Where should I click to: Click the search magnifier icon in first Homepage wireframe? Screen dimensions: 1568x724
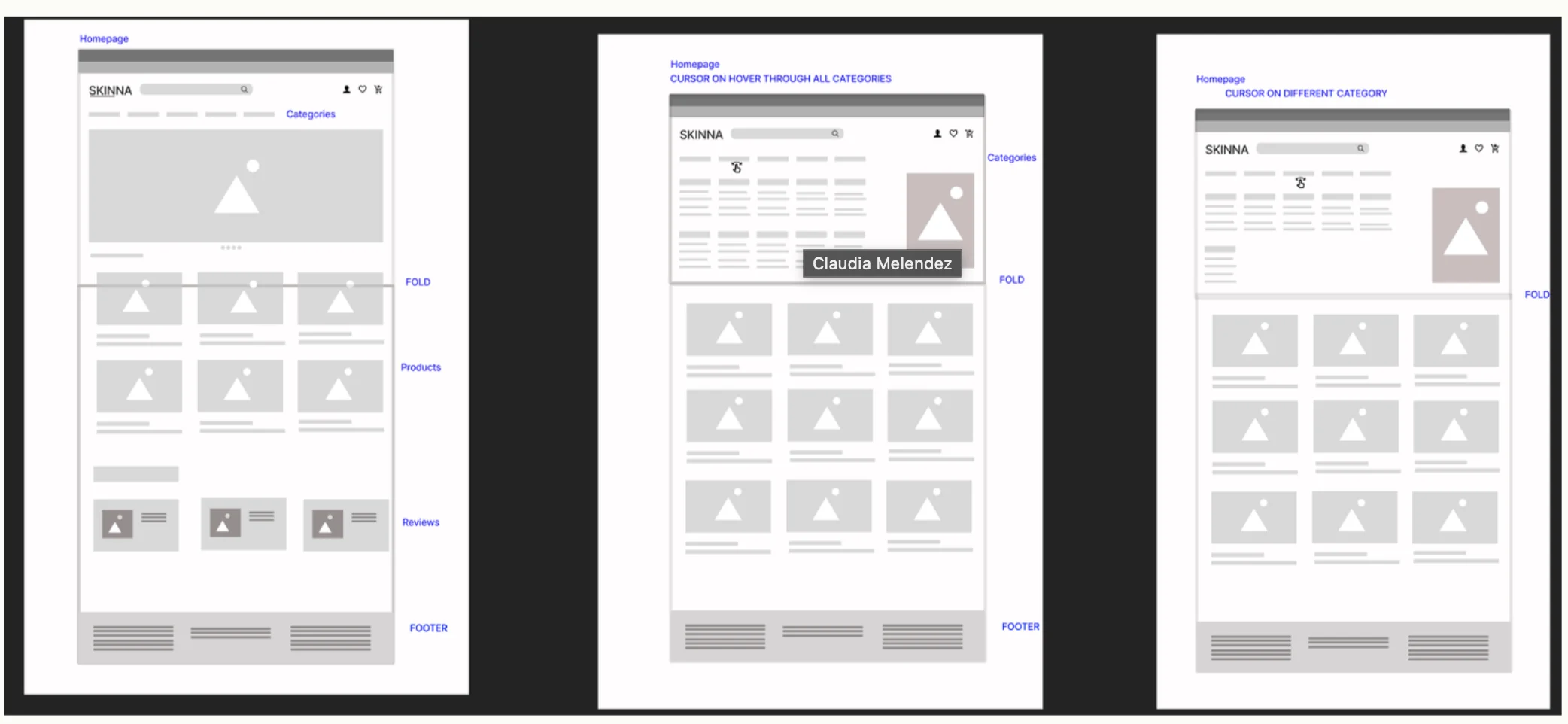coord(244,90)
